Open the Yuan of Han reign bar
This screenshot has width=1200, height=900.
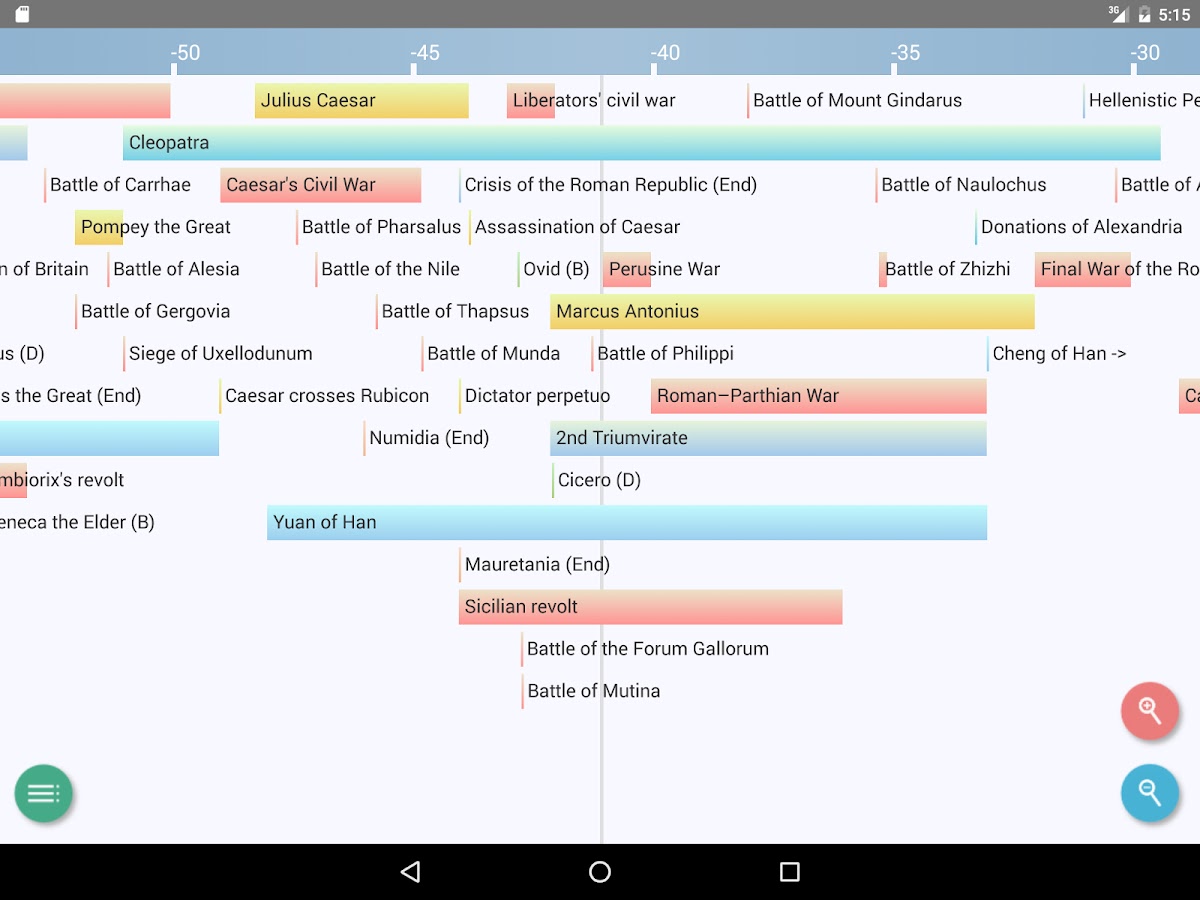coord(626,523)
